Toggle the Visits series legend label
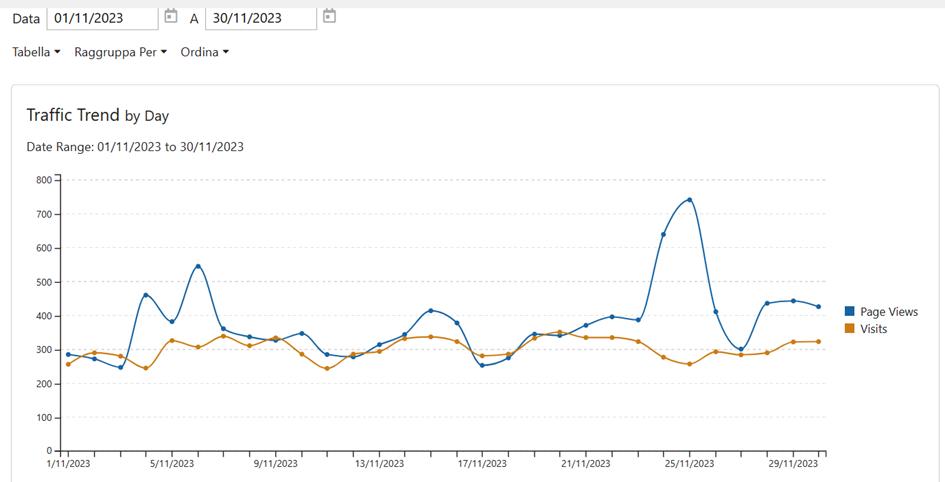The height and width of the screenshot is (482, 945). 873,328
